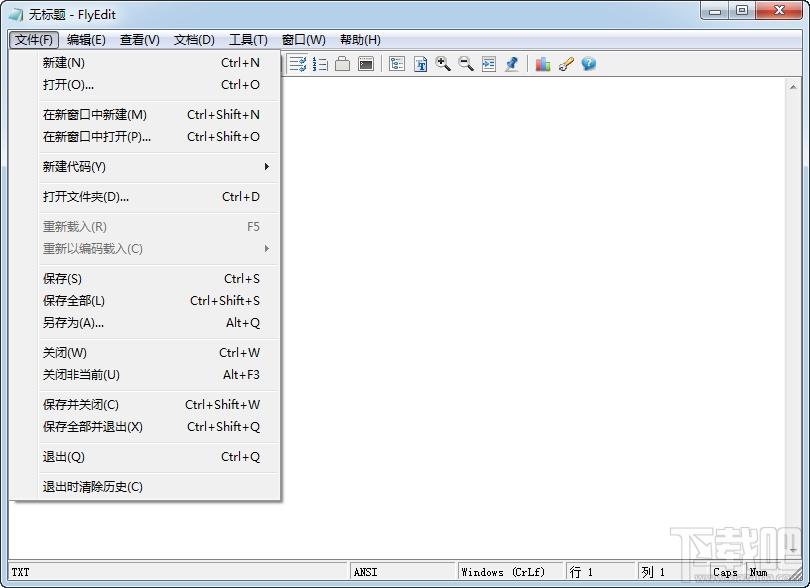Choose 打开文件夹(D)... menu entry
Viewport: 810px width, 588px height.
86,197
